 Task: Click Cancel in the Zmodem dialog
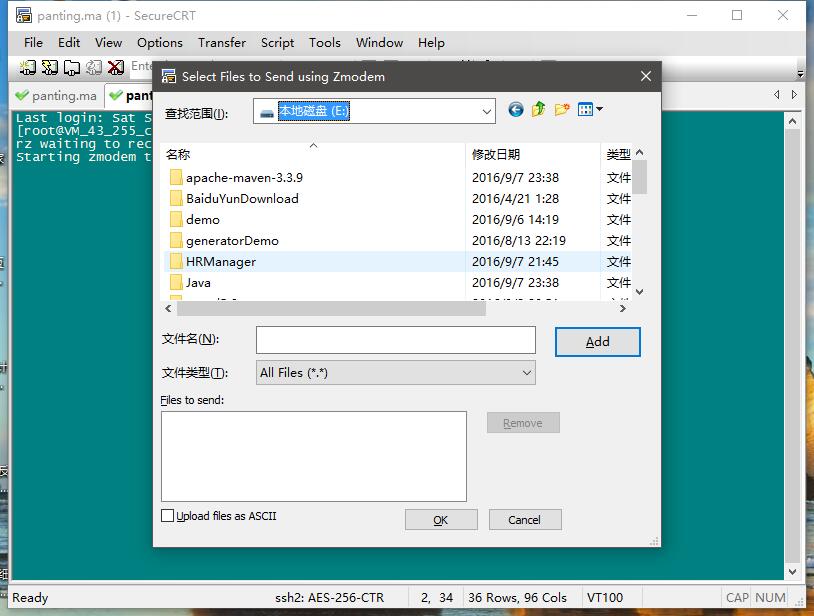pos(525,520)
